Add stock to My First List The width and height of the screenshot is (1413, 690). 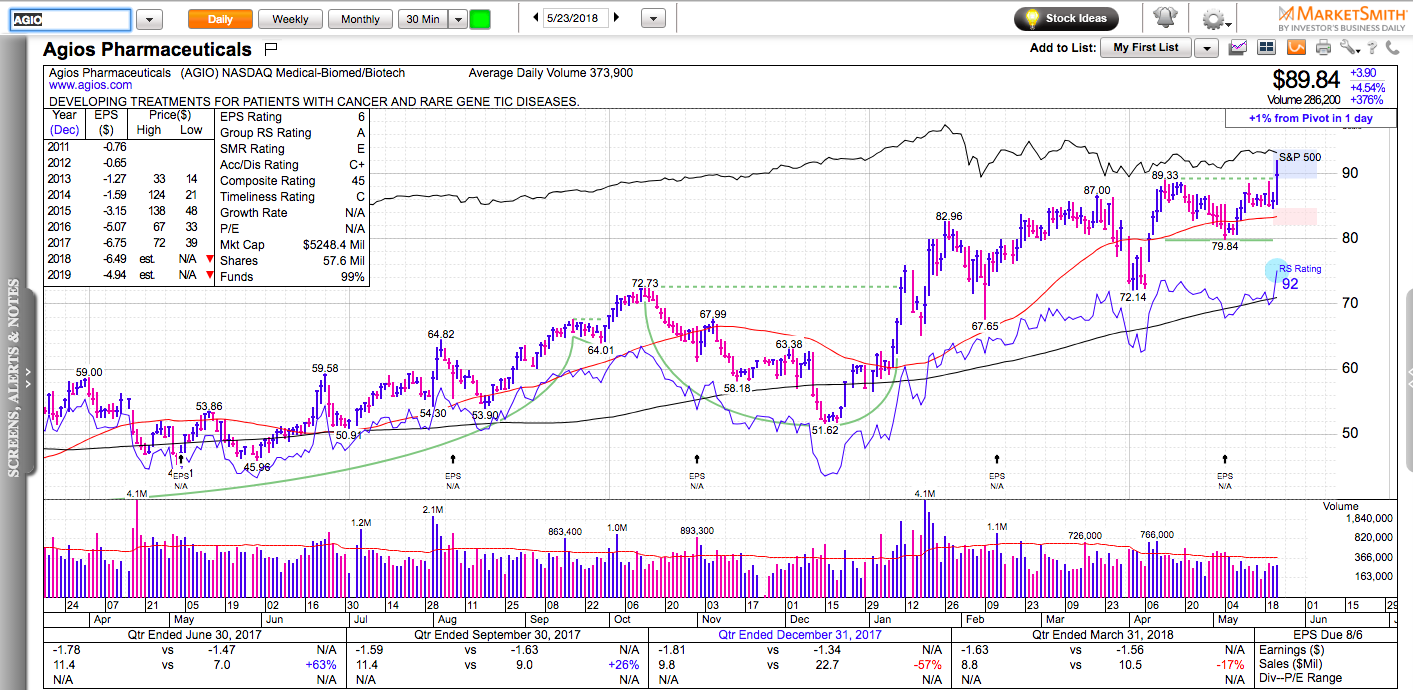tap(1146, 48)
